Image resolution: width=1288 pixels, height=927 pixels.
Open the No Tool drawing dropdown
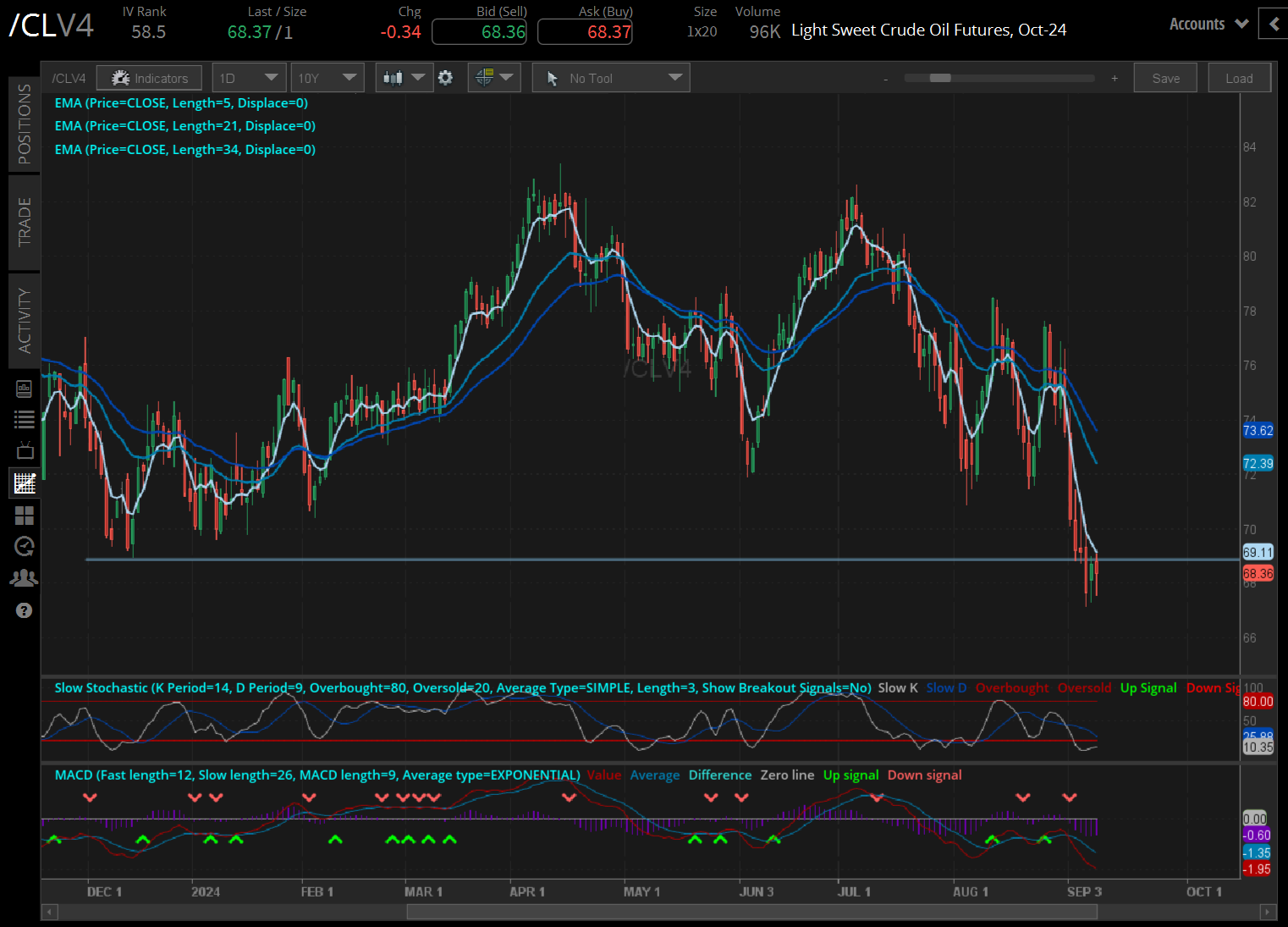point(611,78)
